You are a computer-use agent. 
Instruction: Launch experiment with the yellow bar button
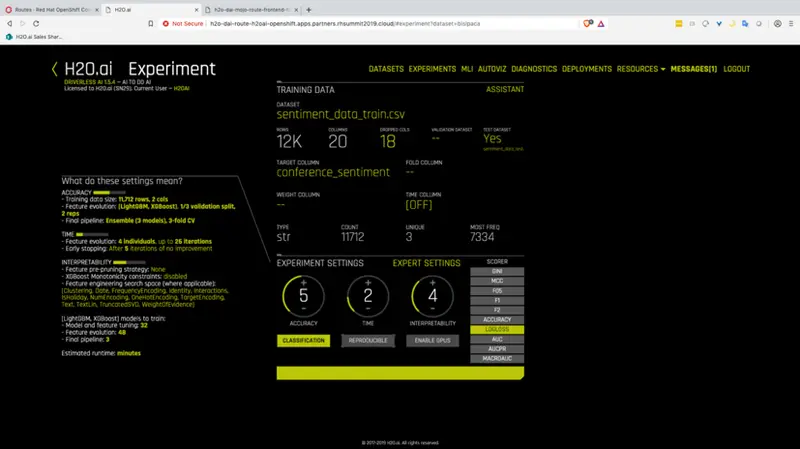pyautogui.click(x=400, y=373)
